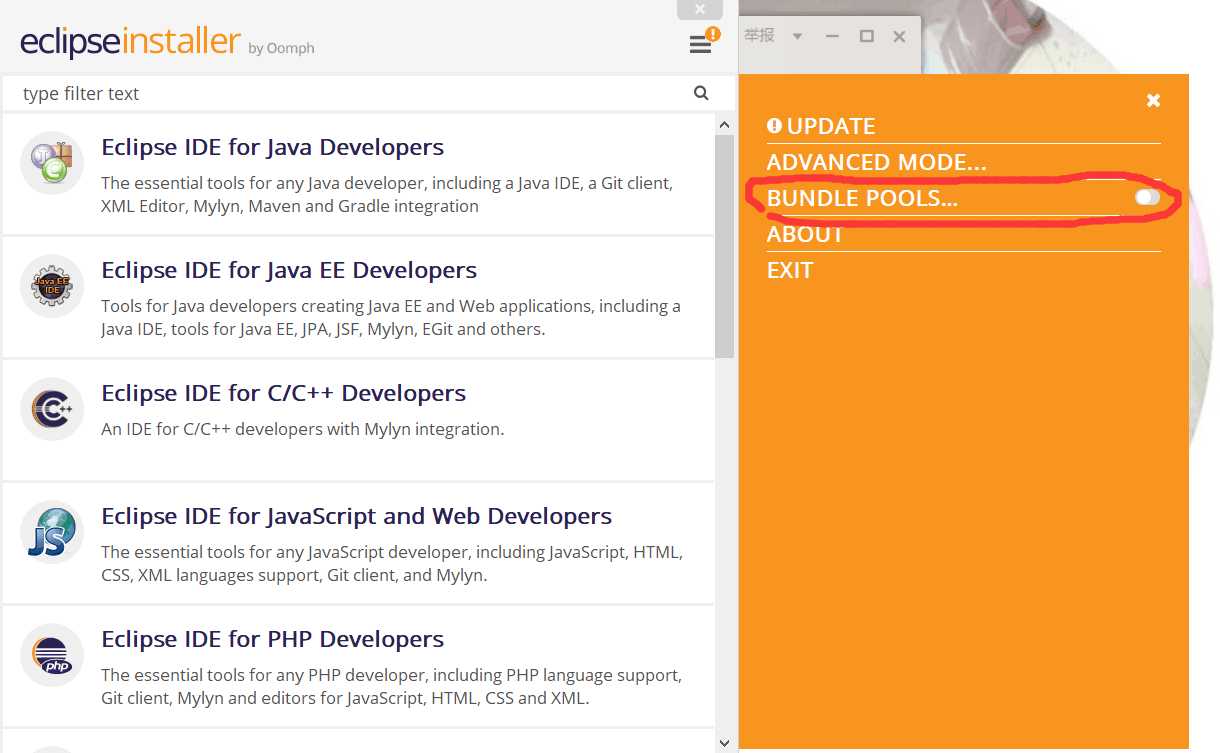
Task: Click the C/C++ package icon
Action: click(x=52, y=409)
